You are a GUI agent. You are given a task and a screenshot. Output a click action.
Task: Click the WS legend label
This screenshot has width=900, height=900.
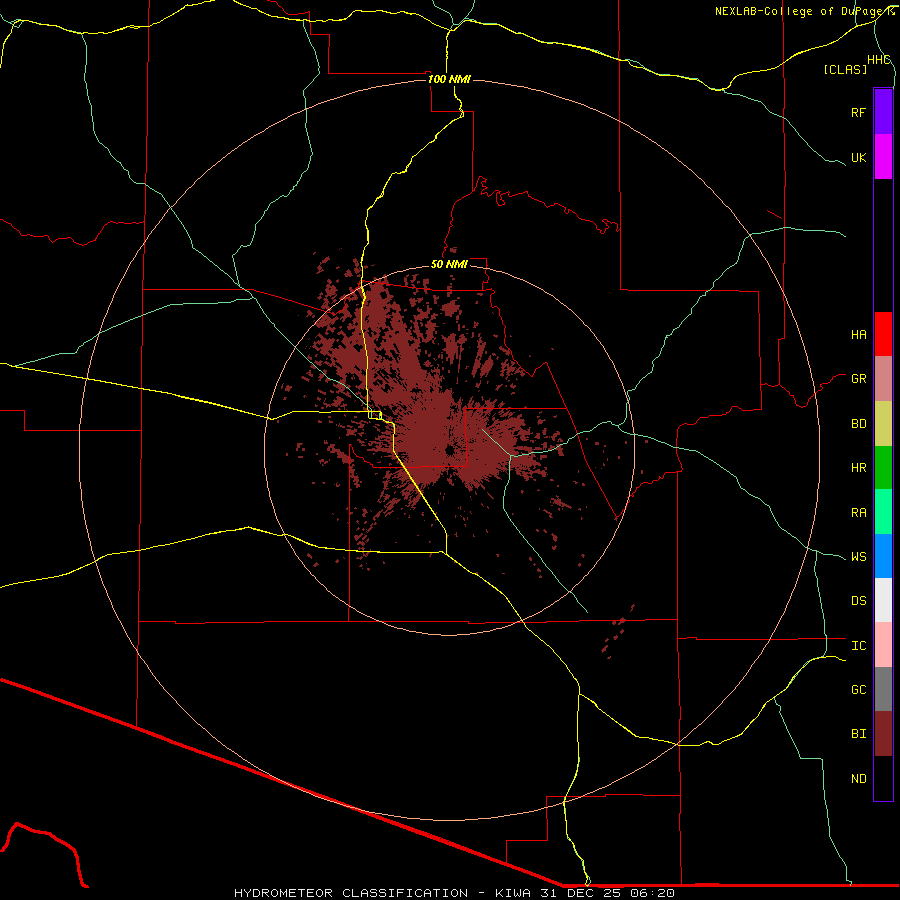tap(858, 557)
